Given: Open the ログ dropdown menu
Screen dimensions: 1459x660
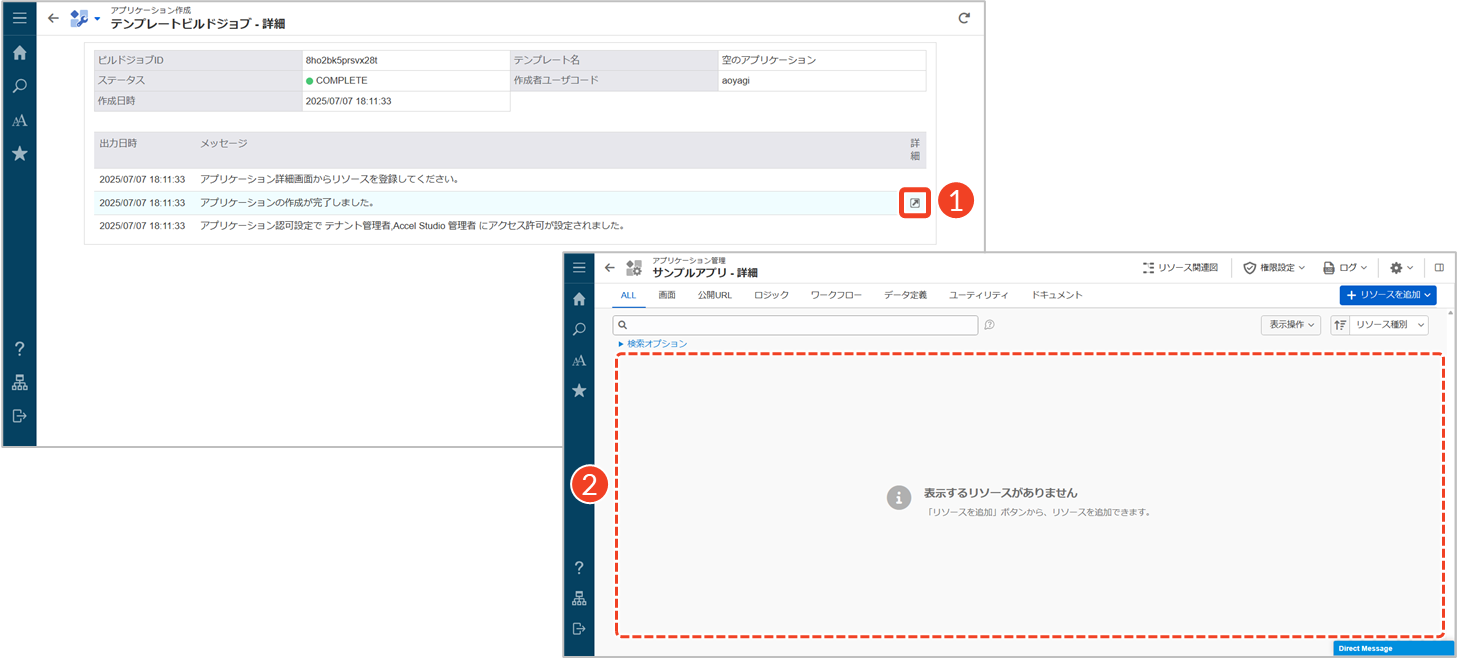Looking at the screenshot, I should 1345,268.
